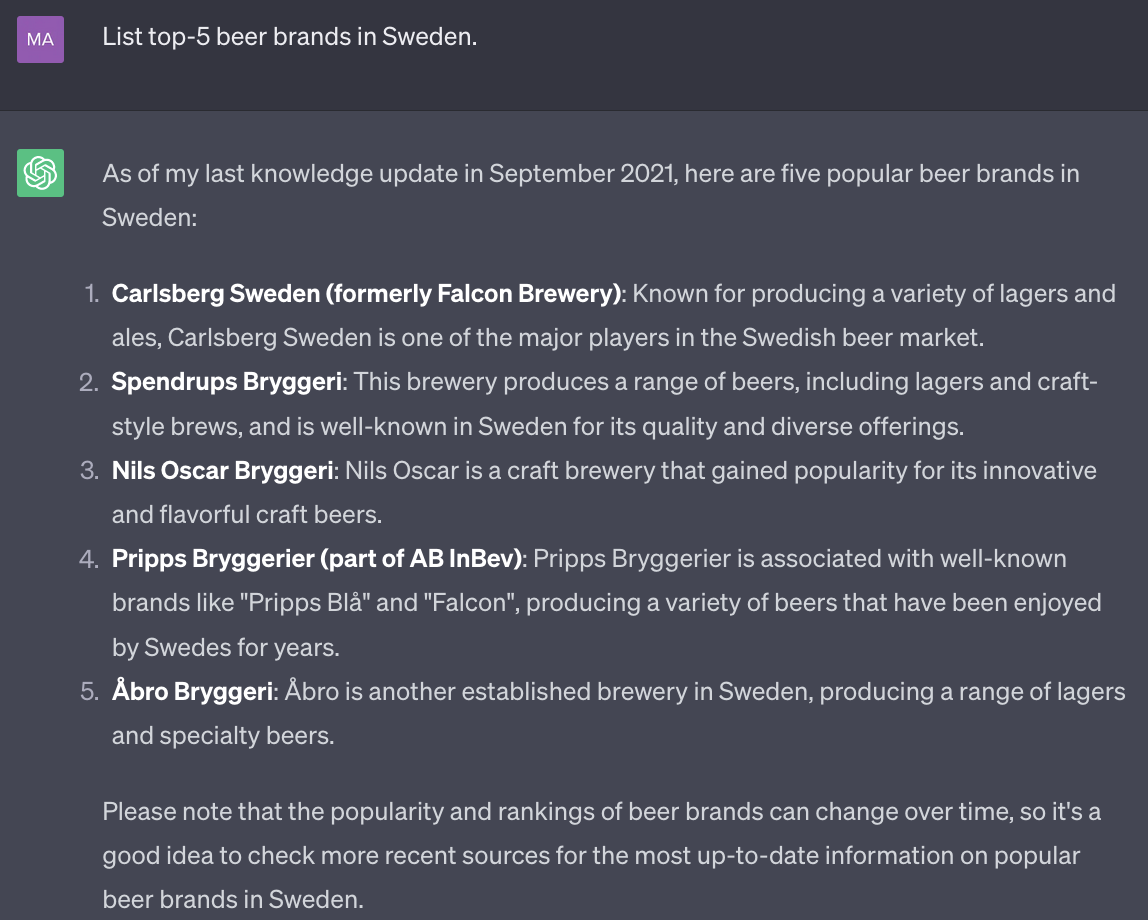
Task: Select the bold Spendrups Bryggeri entry
Action: tap(227, 382)
